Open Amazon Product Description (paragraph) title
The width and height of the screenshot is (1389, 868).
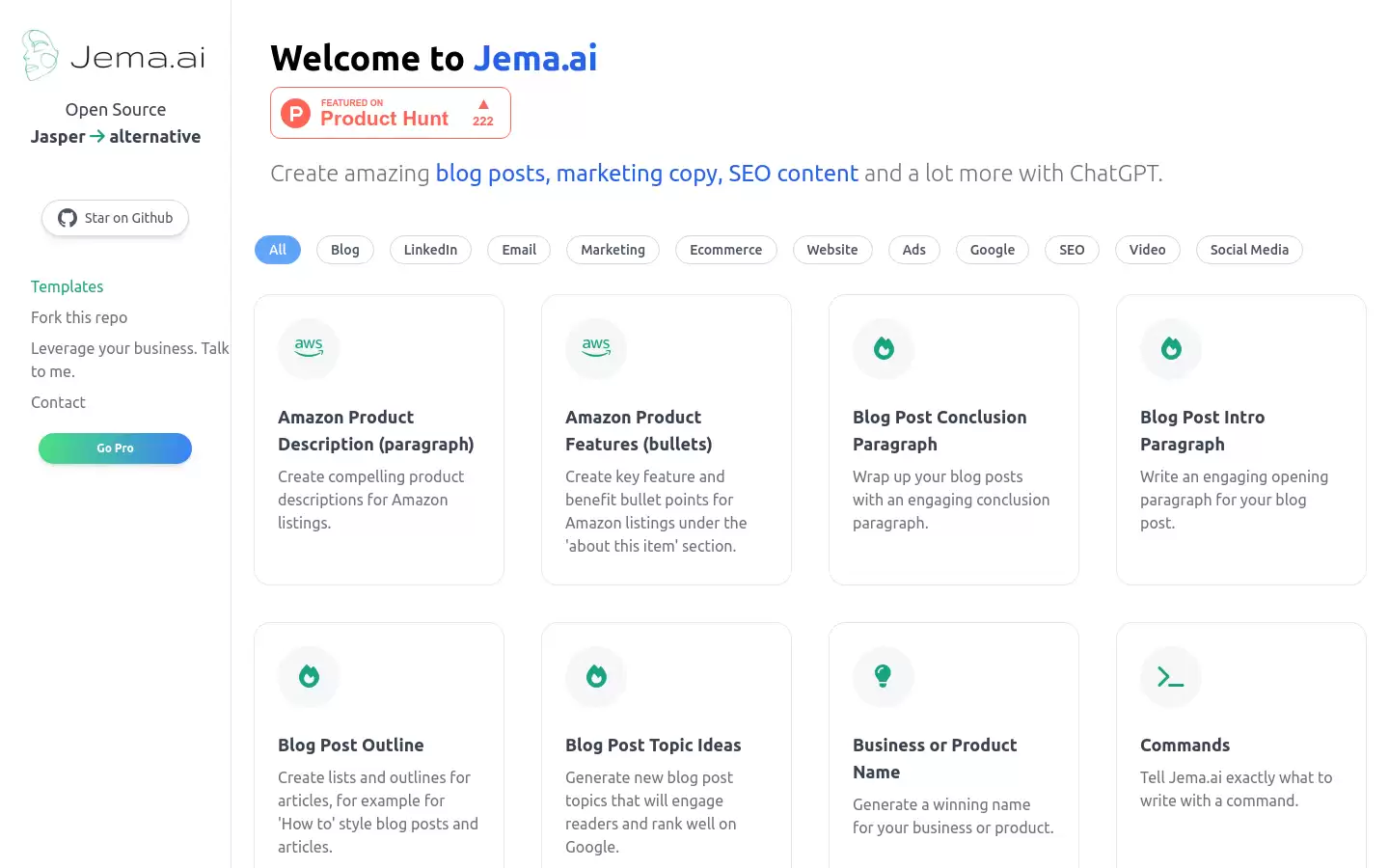coord(376,430)
